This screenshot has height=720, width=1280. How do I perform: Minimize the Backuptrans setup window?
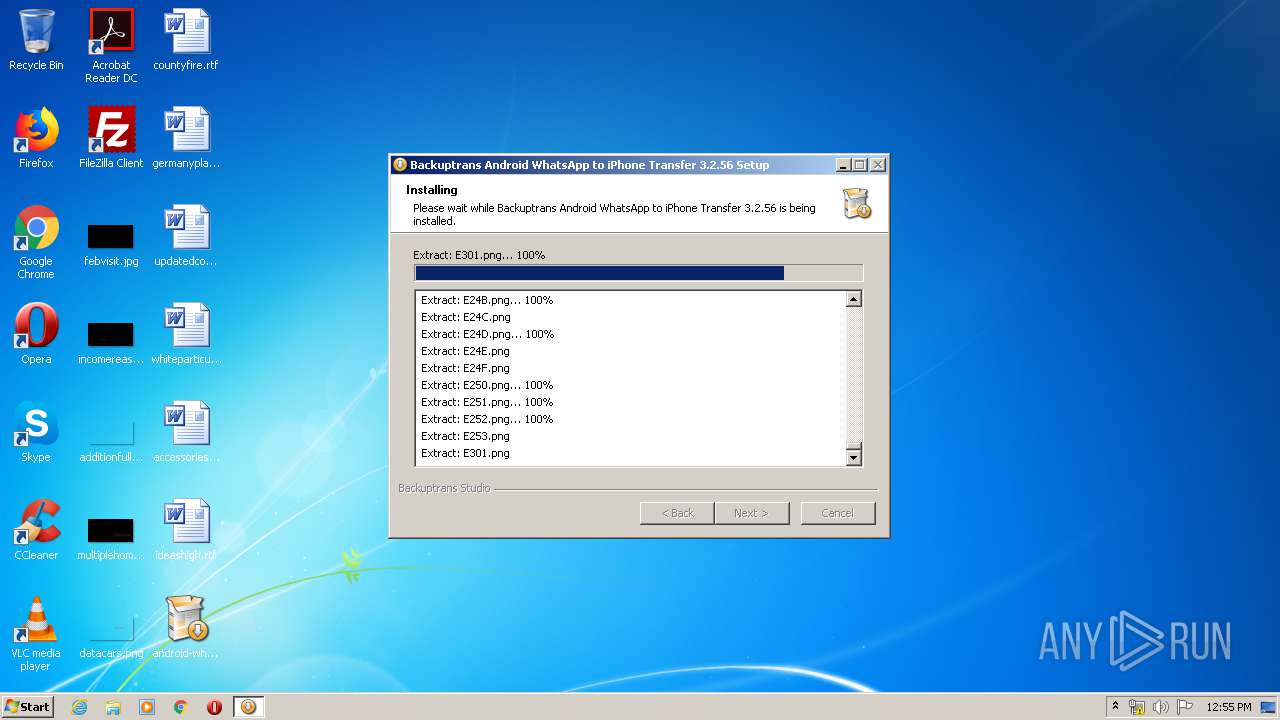tap(843, 165)
